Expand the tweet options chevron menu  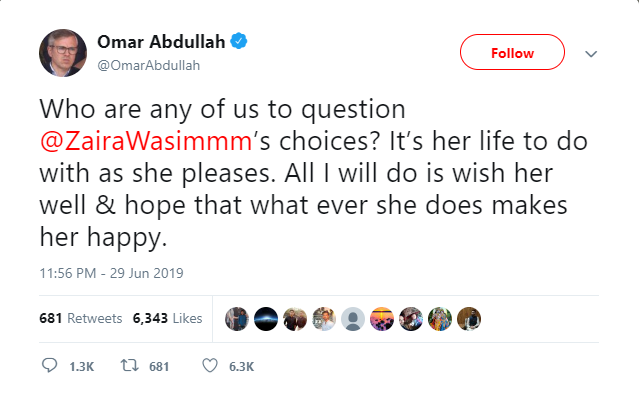590,53
